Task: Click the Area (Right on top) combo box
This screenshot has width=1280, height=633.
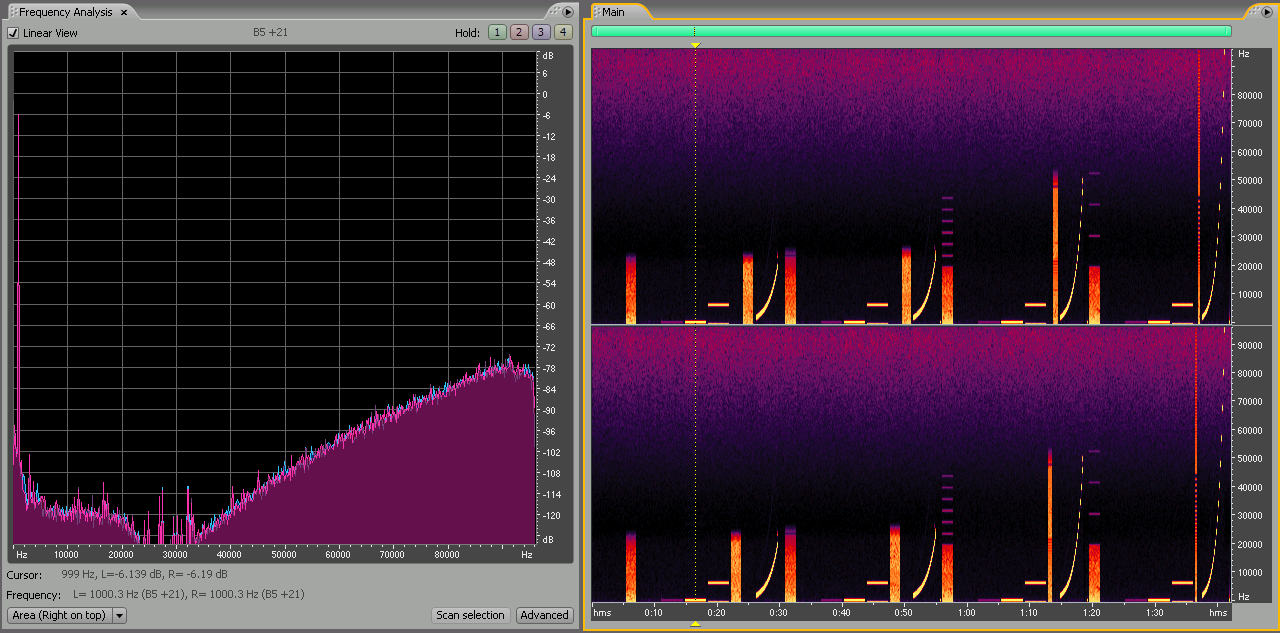Action: click(x=59, y=615)
